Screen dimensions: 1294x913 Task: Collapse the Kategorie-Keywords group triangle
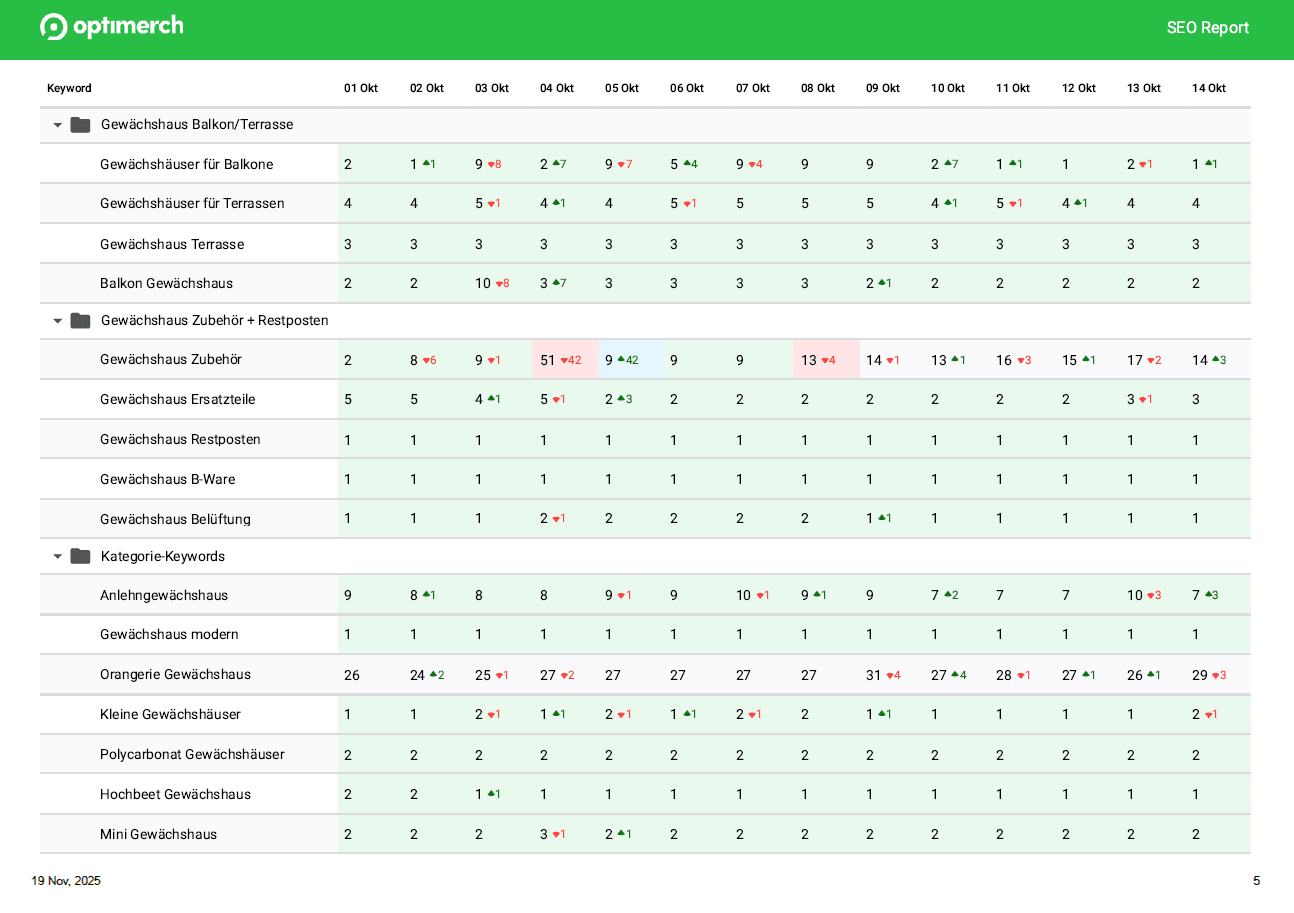pos(57,556)
